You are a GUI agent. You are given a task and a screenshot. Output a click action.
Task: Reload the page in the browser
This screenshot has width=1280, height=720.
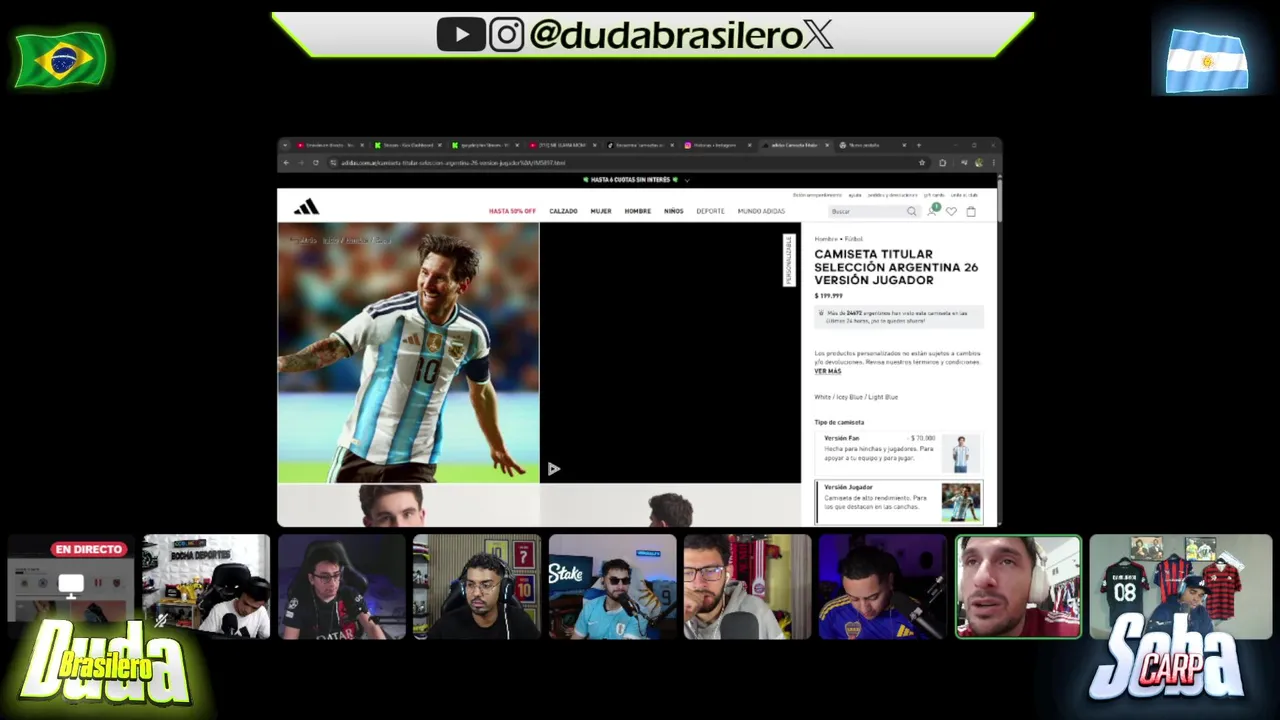(316, 163)
